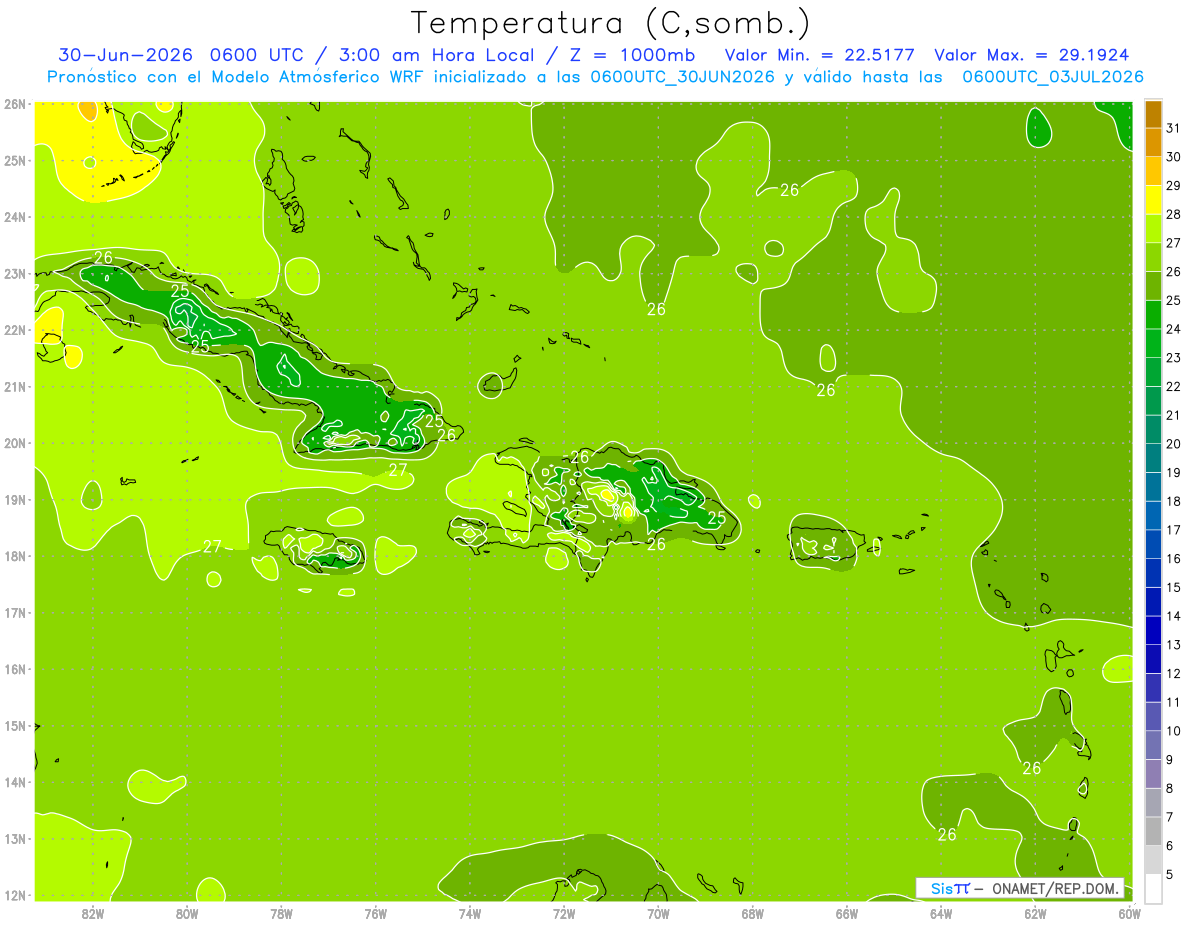Click the '17N' latitude axis label
Screen dimensions: 1200x927
click(14, 612)
